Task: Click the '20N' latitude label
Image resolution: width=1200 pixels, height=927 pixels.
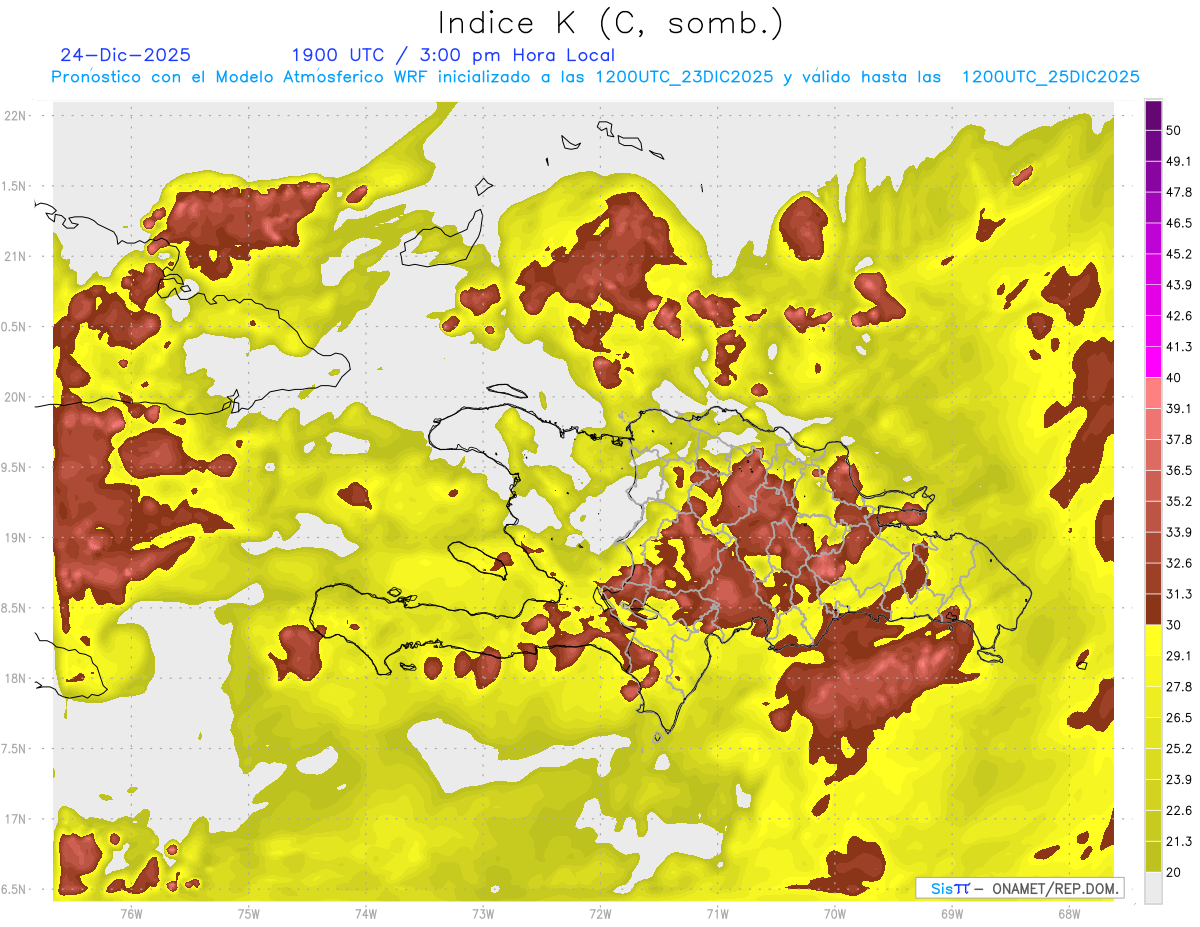Action: point(17,398)
